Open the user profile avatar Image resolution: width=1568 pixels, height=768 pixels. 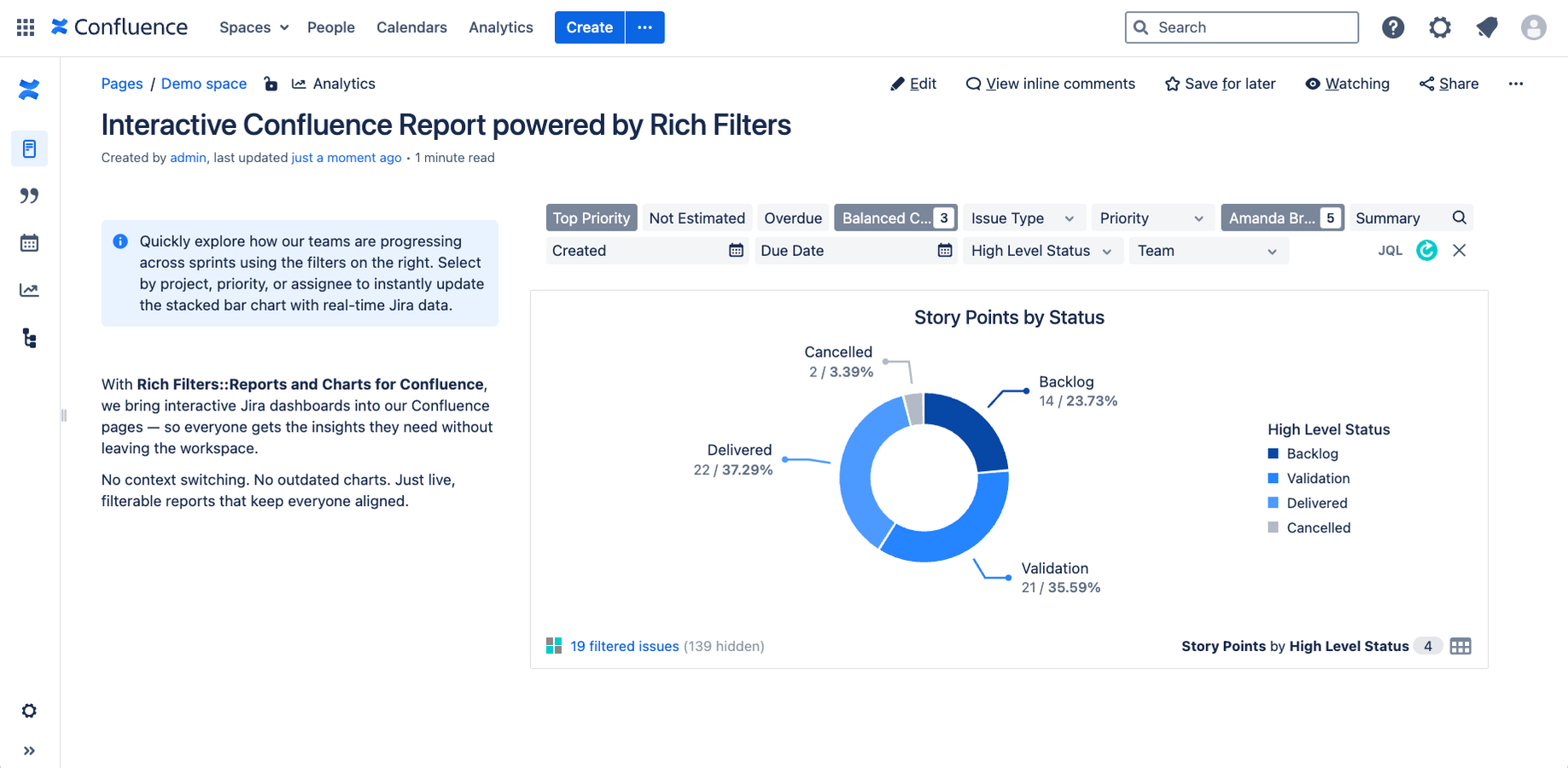click(1534, 27)
